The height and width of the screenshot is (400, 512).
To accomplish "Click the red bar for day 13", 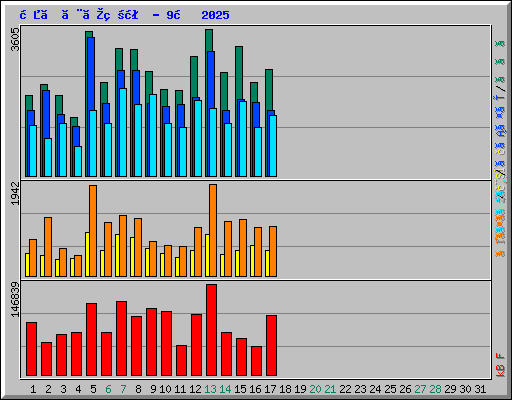I will 211,330.
